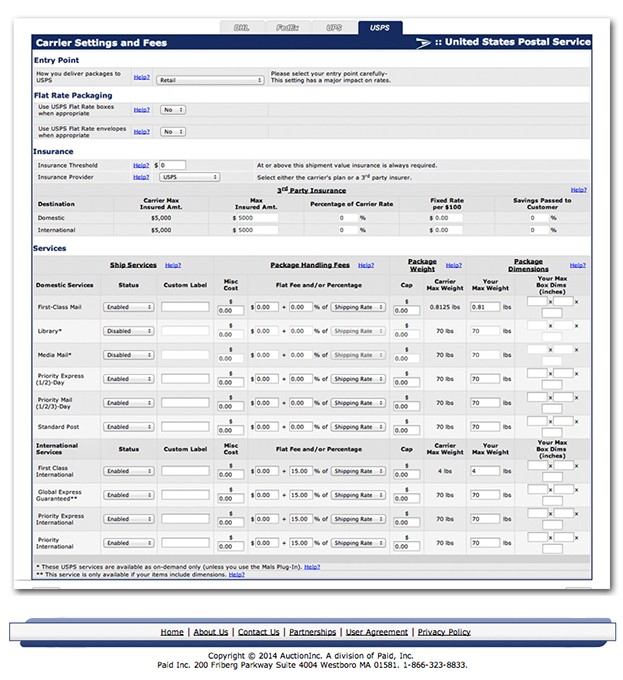Open the User Agreement footer link

[377, 632]
